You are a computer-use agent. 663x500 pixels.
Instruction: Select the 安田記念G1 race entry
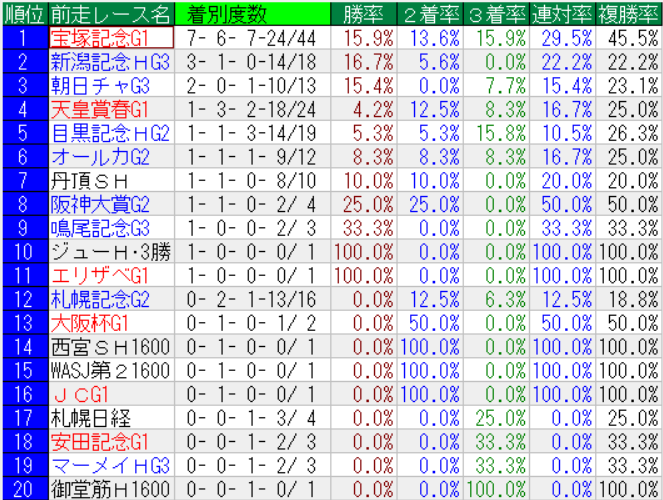[100, 441]
